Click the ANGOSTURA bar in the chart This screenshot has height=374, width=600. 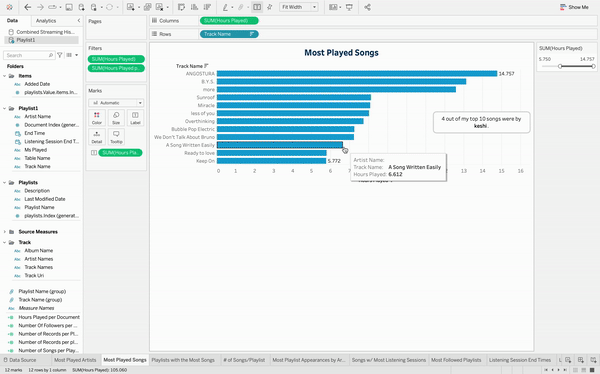tap(357, 73)
